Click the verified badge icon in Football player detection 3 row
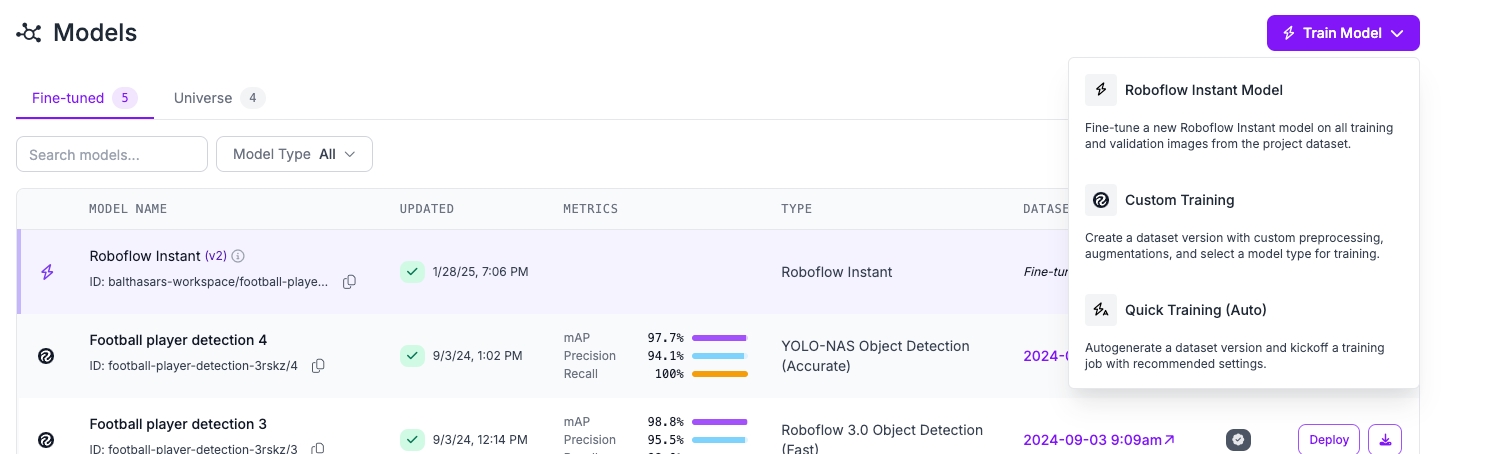 [x=1238, y=439]
